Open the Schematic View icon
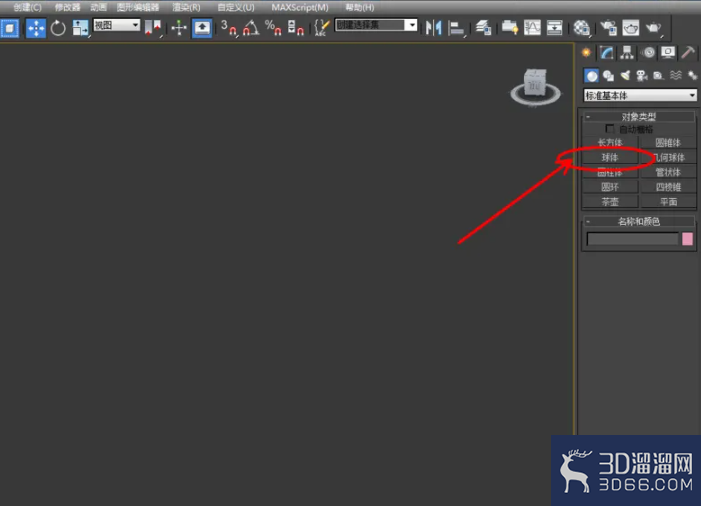This screenshot has height=506, width=701. click(554, 28)
